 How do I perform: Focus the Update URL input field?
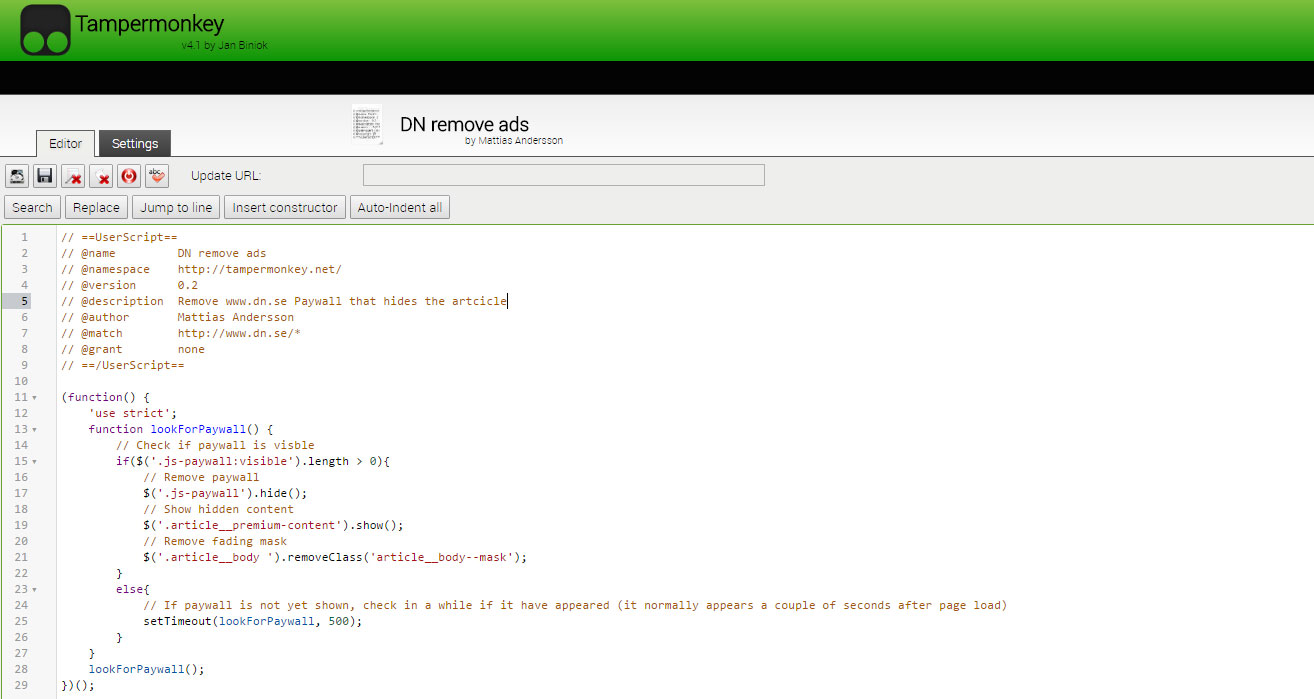point(564,176)
